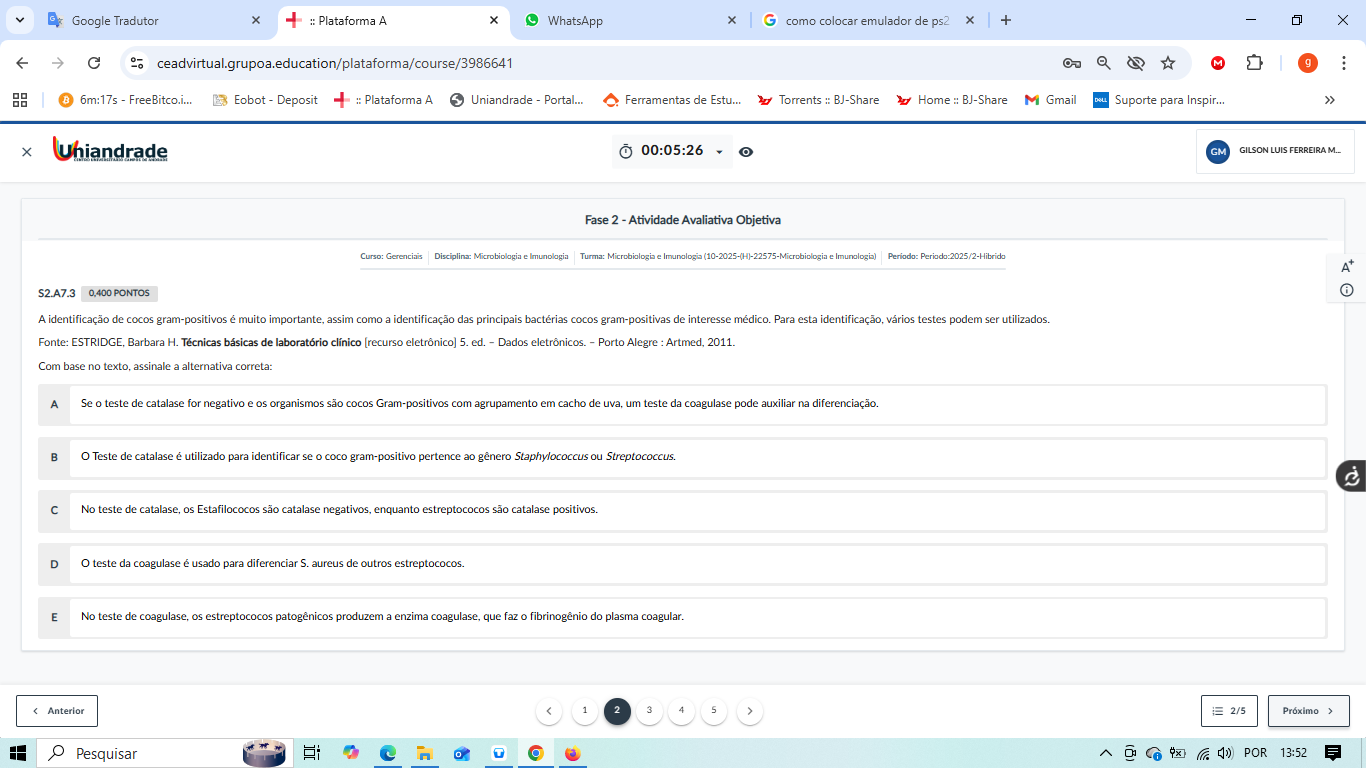Open the Chrome extensions puzzle icon
Screen dimensions: 1366x768
click(x=1254, y=63)
